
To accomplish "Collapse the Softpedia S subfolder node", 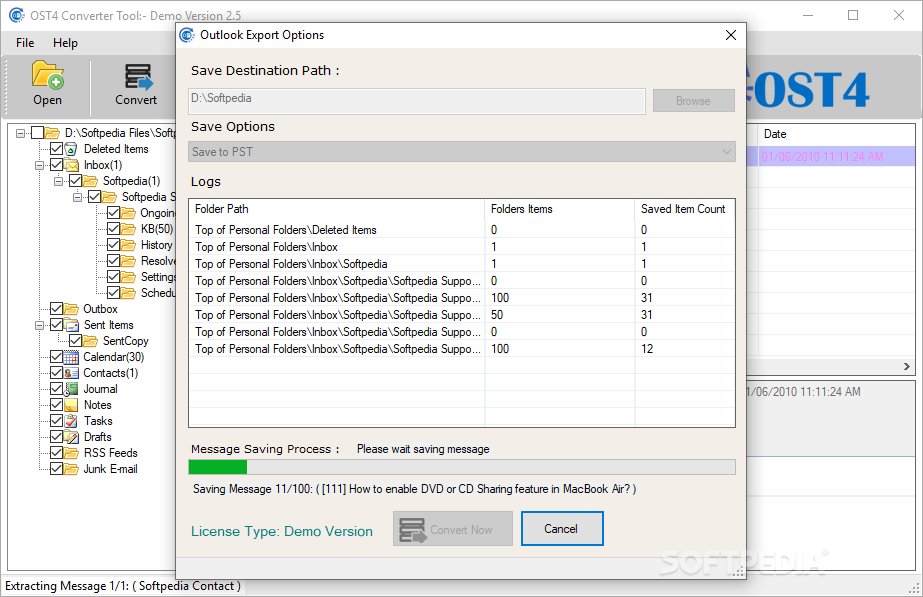I will (78, 197).
